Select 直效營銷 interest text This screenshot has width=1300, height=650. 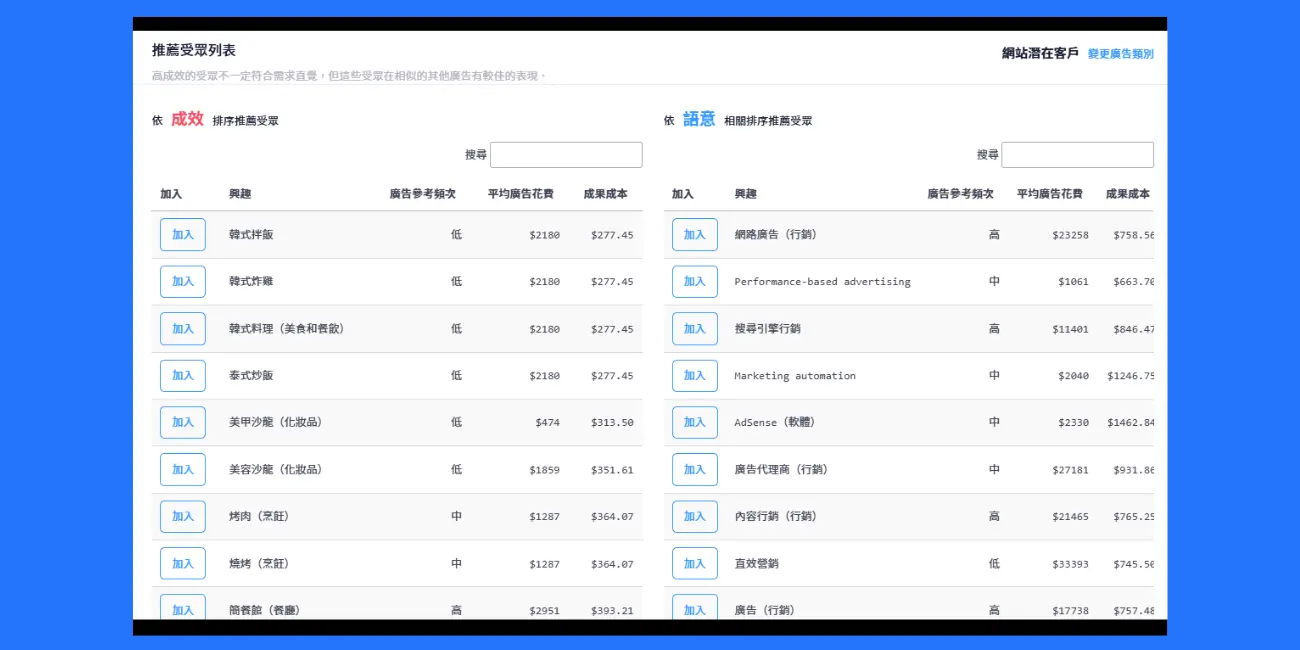[756, 563]
